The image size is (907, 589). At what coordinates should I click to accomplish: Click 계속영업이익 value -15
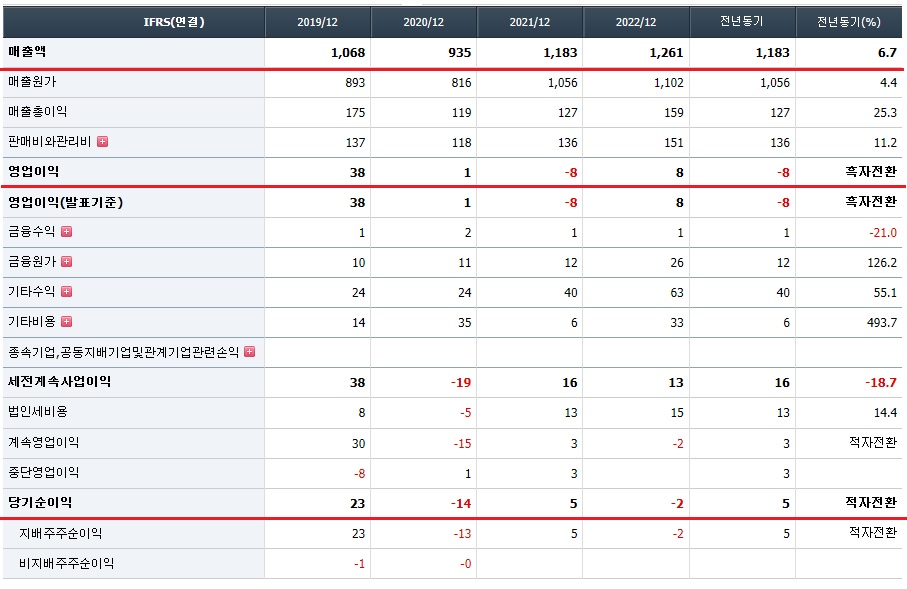point(462,444)
